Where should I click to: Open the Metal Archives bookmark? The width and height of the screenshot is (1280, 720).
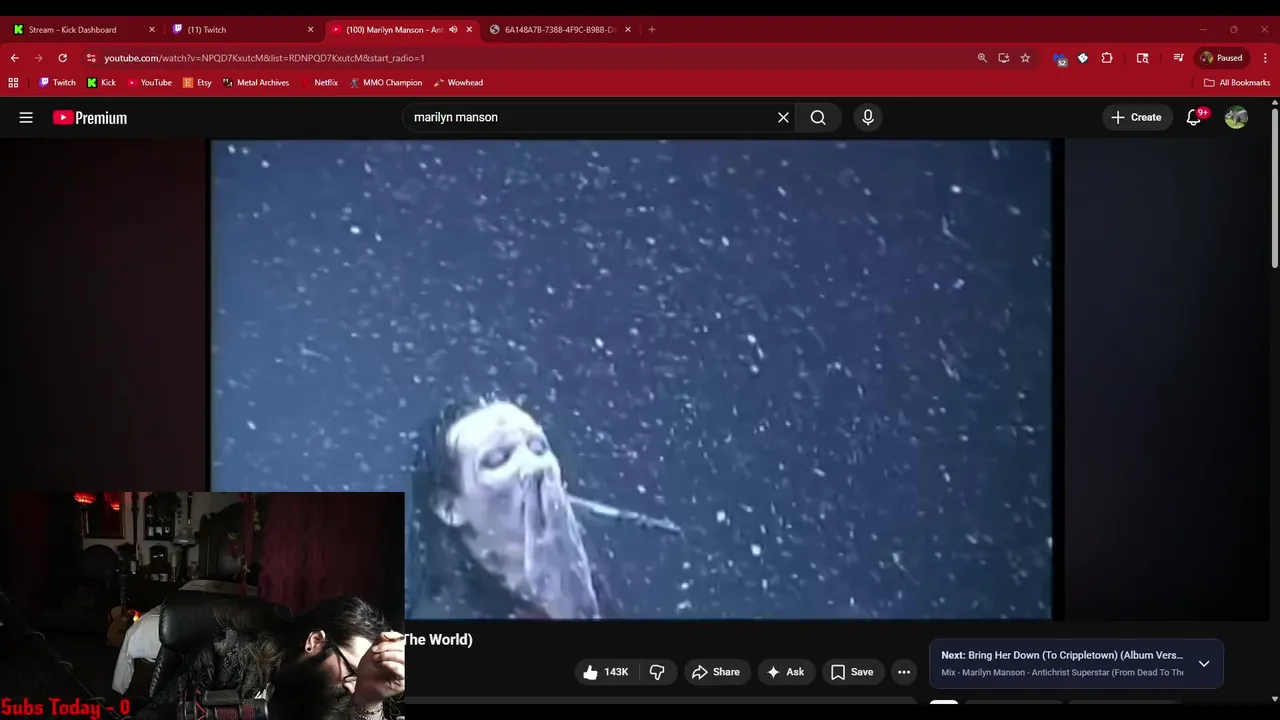(256, 83)
